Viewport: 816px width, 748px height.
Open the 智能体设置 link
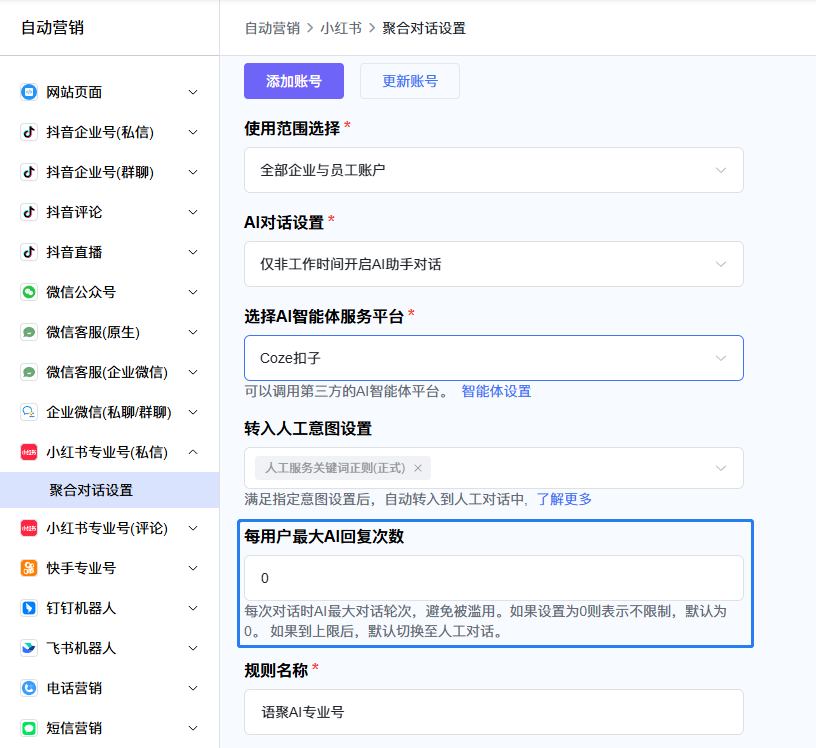[496, 391]
